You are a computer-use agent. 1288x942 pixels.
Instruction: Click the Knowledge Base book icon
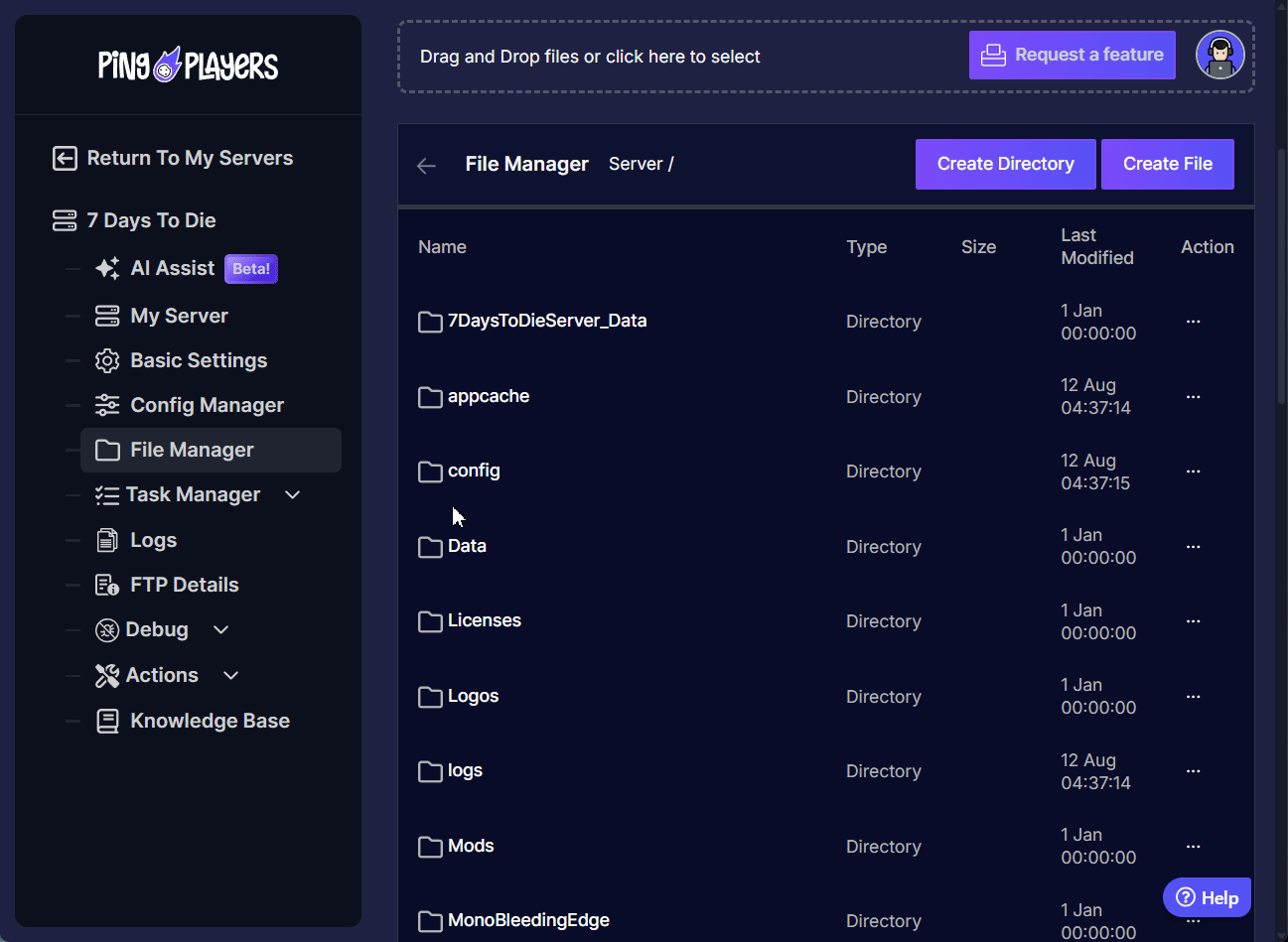tap(107, 721)
